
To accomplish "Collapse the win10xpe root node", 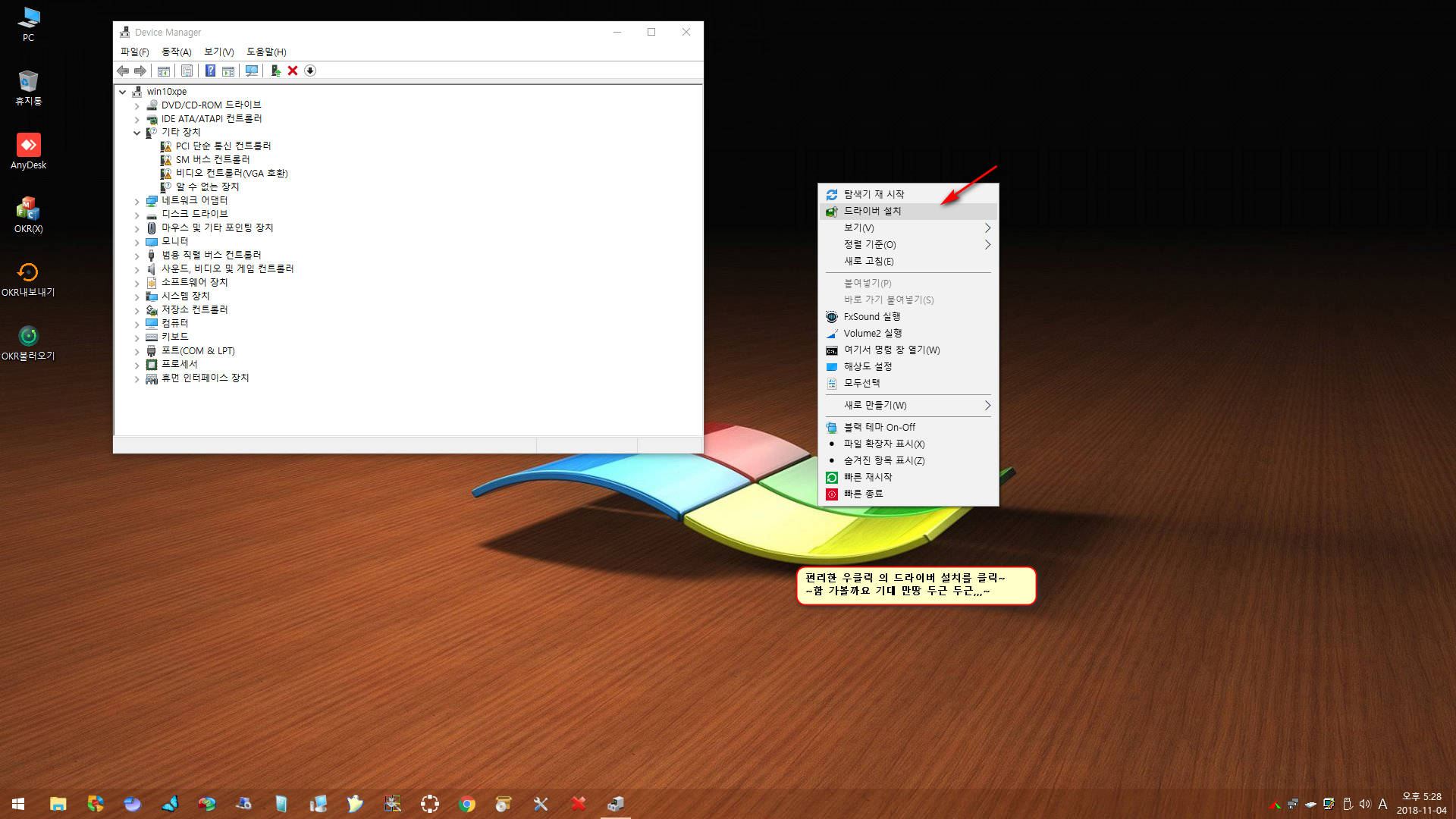I will 122,92.
